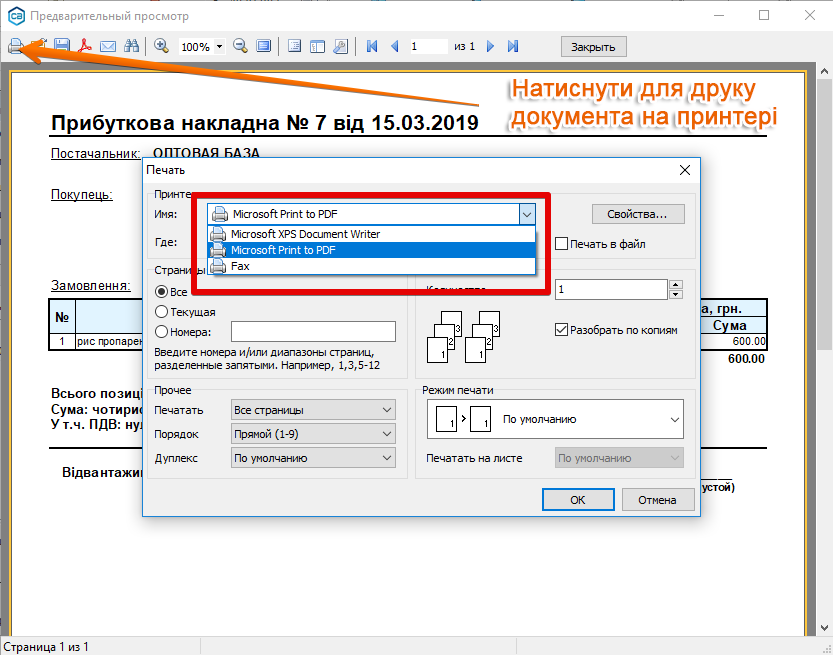The height and width of the screenshot is (655, 833).
Task: Maximize the preview window
Action: point(764,15)
